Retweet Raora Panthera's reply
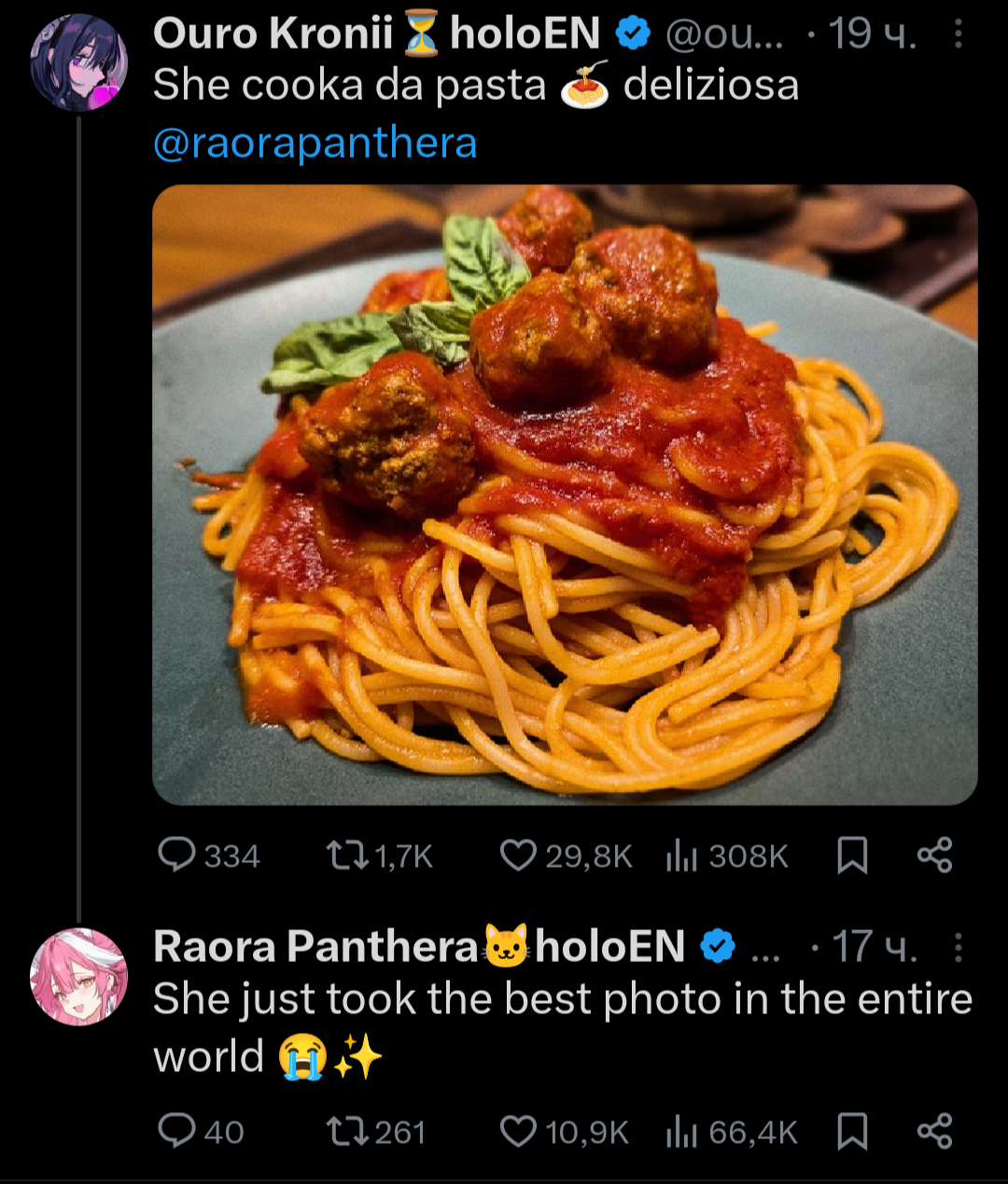This screenshot has width=1008, height=1184. 347,1132
